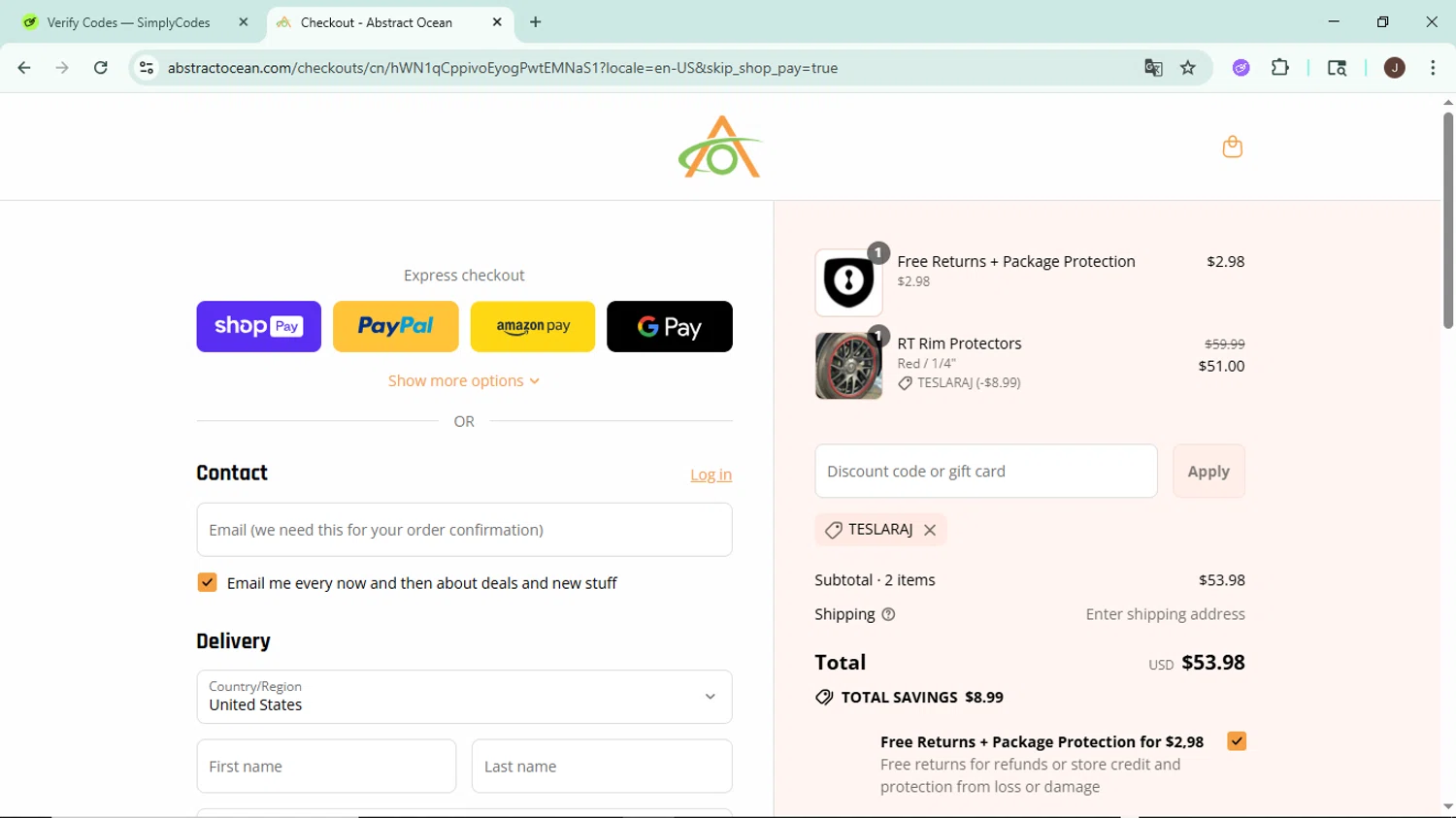Minimize the browser window
Screen dimensions: 1456x818
(x=1334, y=21)
